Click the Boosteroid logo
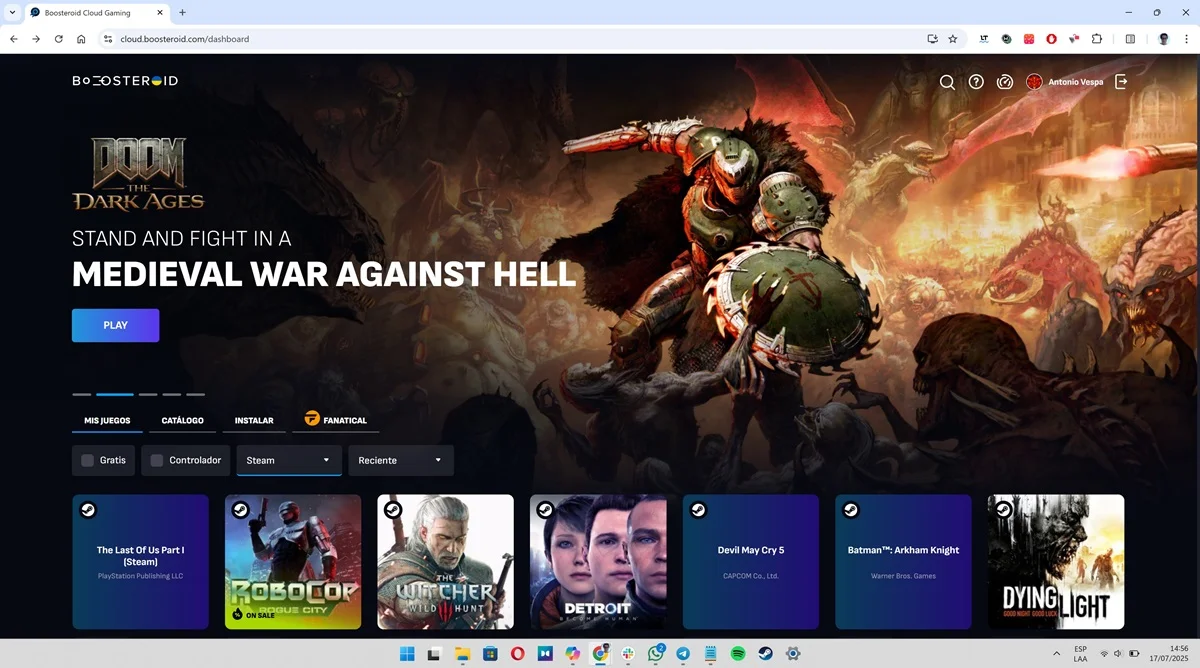Screen dimensions: 1200x668 (x=125, y=81)
